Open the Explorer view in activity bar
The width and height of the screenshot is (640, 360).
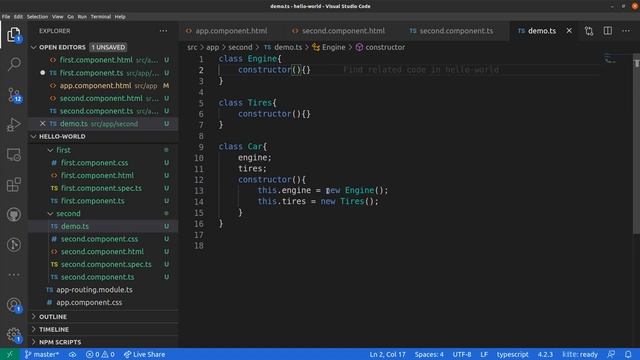pos(14,35)
